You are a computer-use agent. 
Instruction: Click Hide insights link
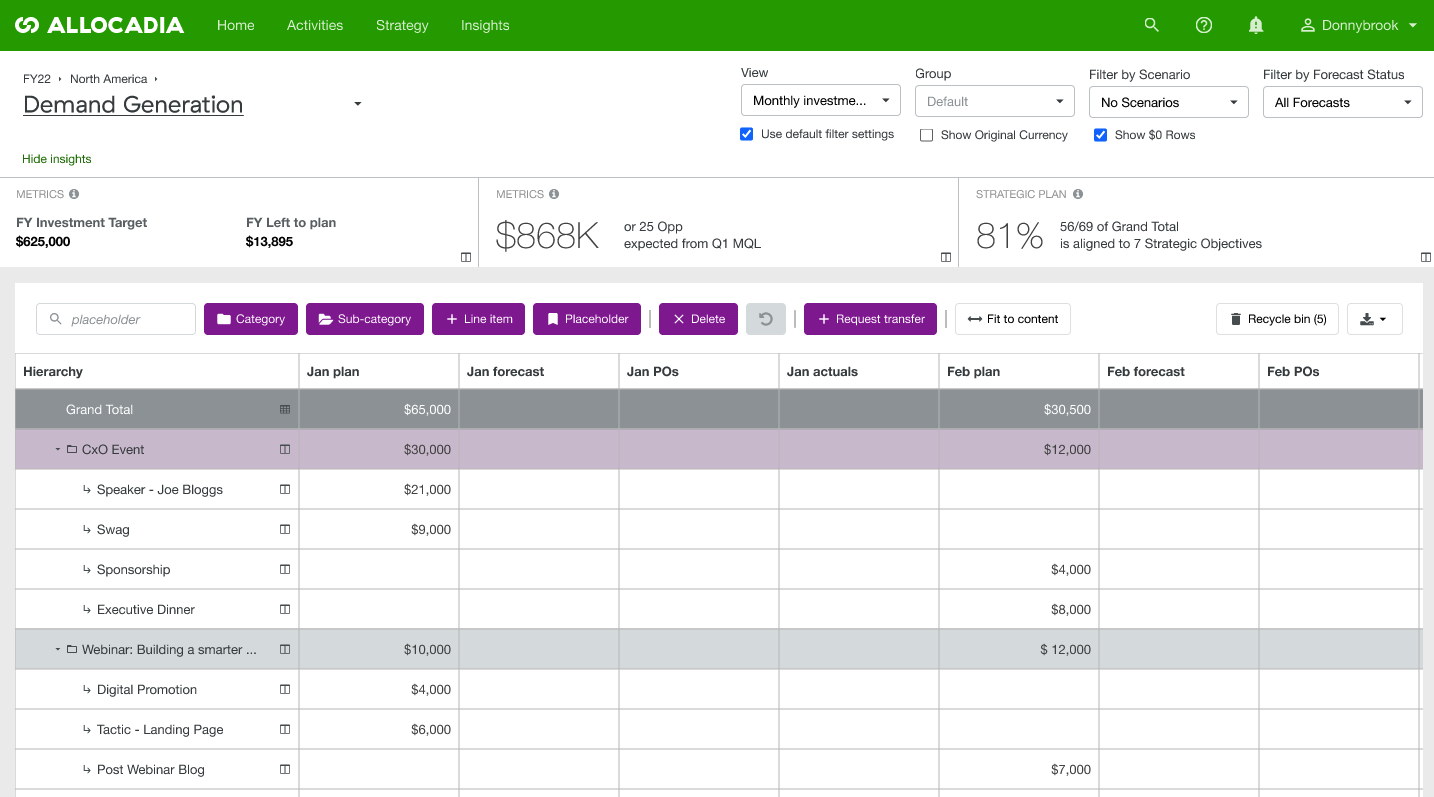57,159
